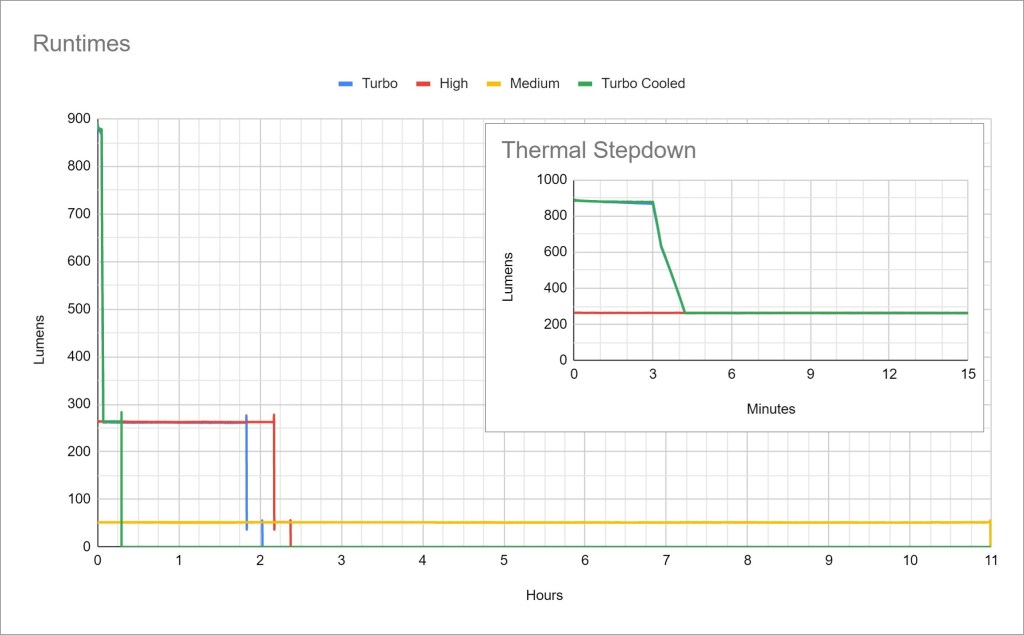Select the High legend label text
Image resolution: width=1024 pixels, height=635 pixels.
point(453,84)
